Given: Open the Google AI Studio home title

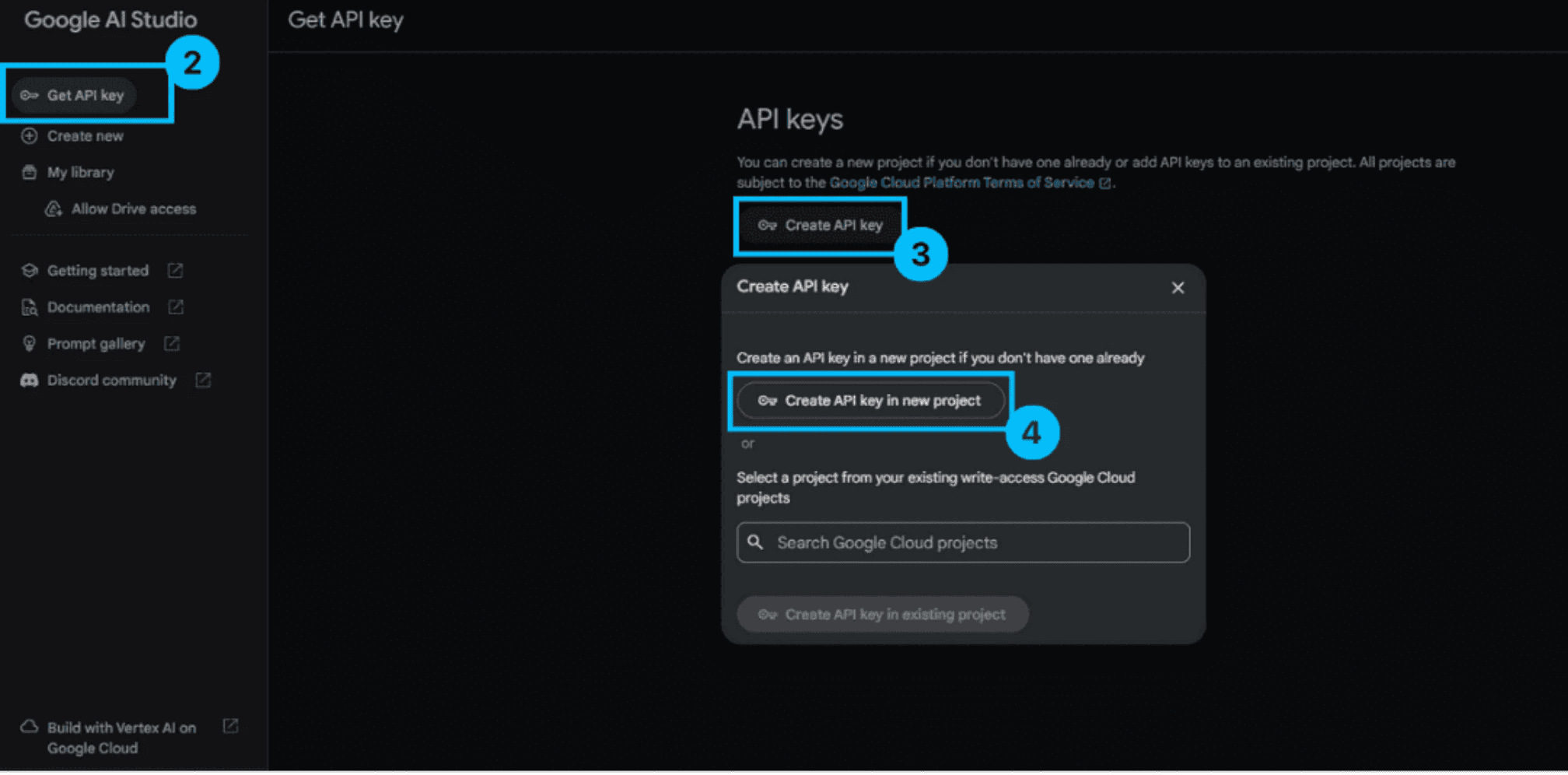Looking at the screenshot, I should pos(110,19).
